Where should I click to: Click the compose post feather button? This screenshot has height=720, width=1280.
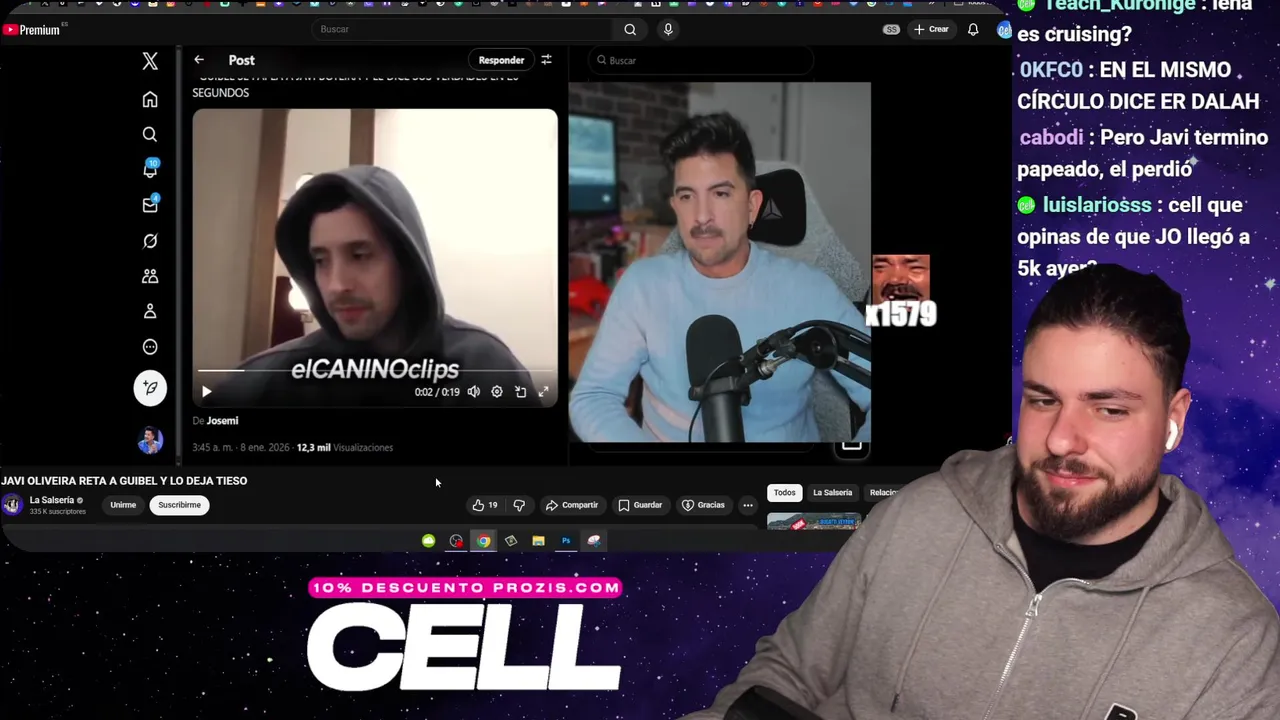(150, 388)
